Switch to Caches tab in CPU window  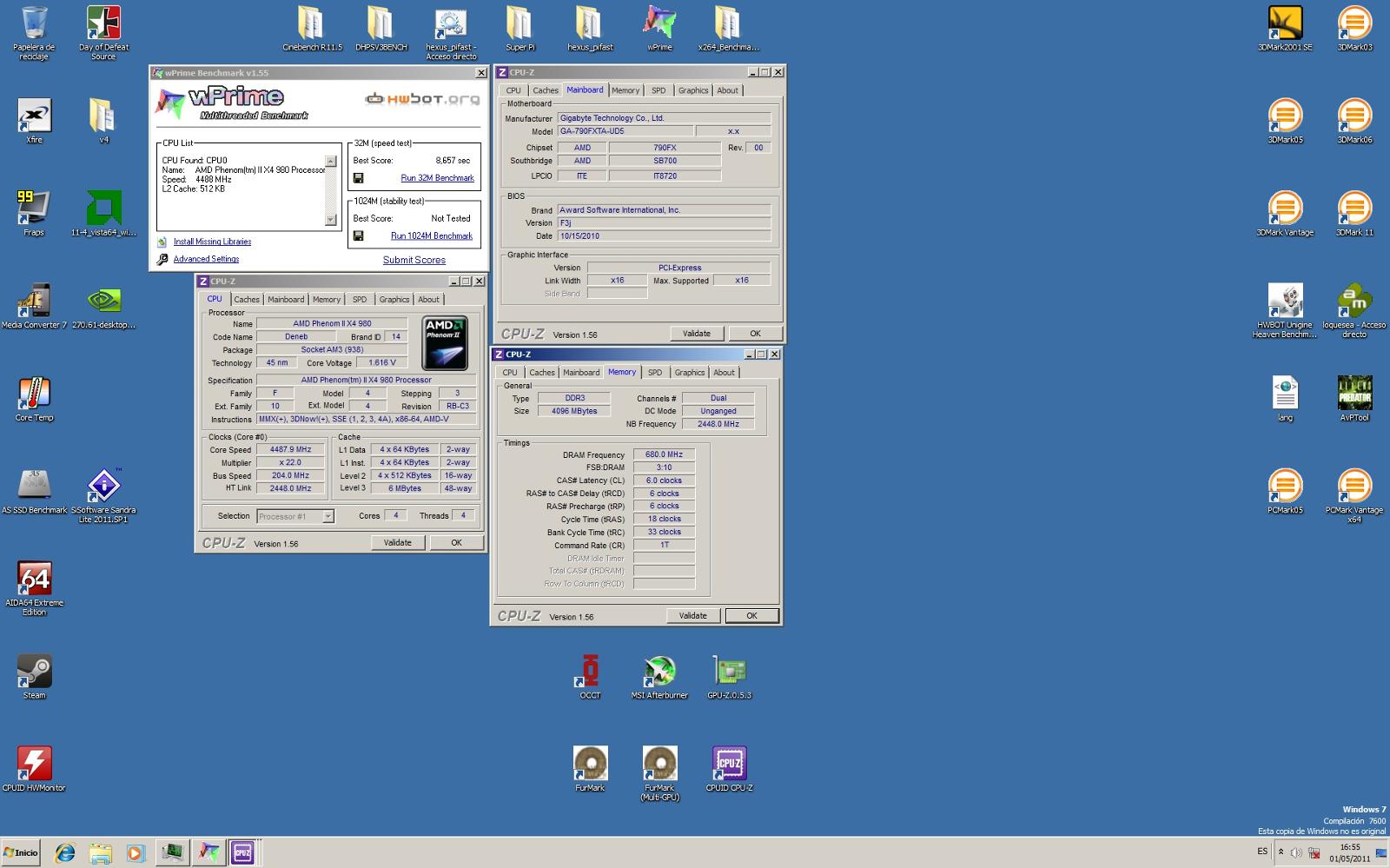(247, 300)
